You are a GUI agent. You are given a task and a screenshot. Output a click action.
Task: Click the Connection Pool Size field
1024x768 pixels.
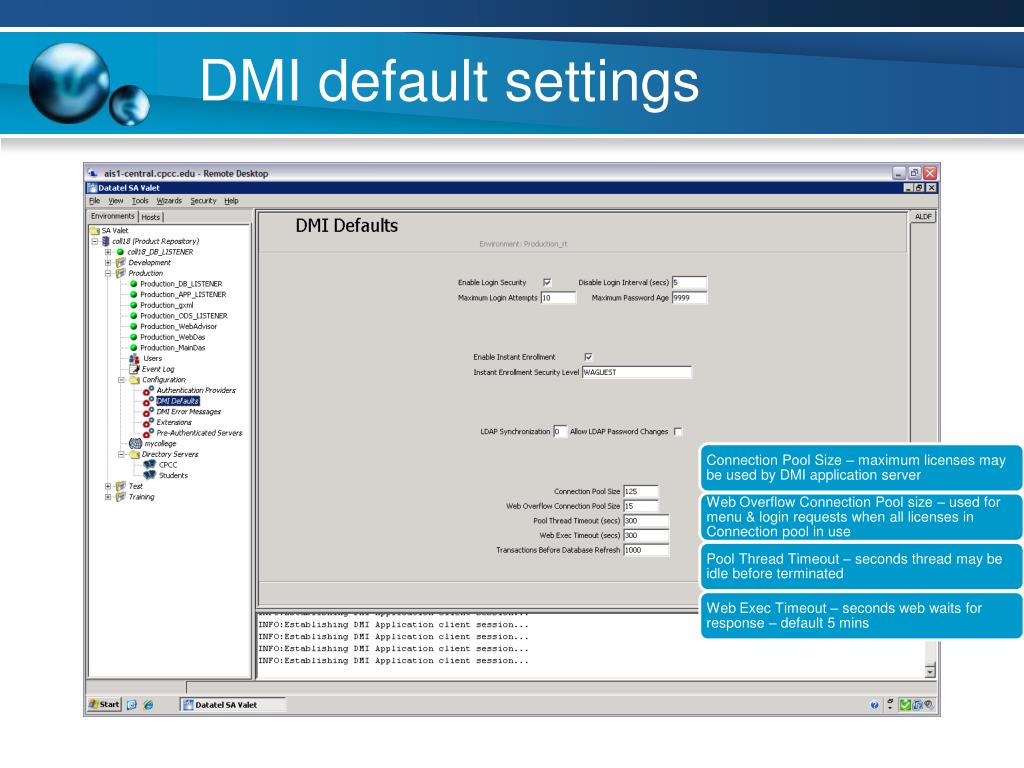tap(641, 491)
